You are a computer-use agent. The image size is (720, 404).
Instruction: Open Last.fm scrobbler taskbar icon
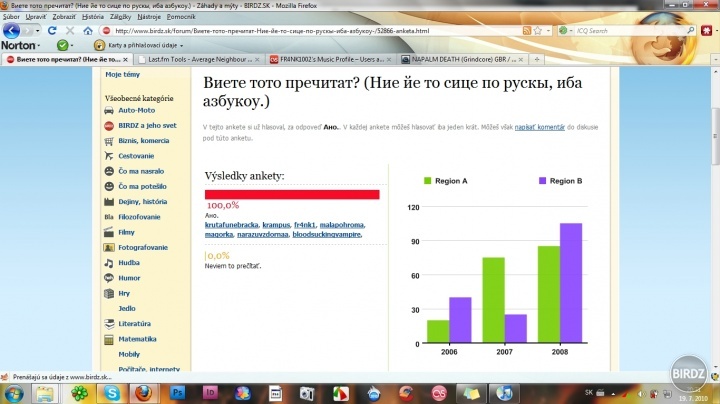tap(439, 393)
